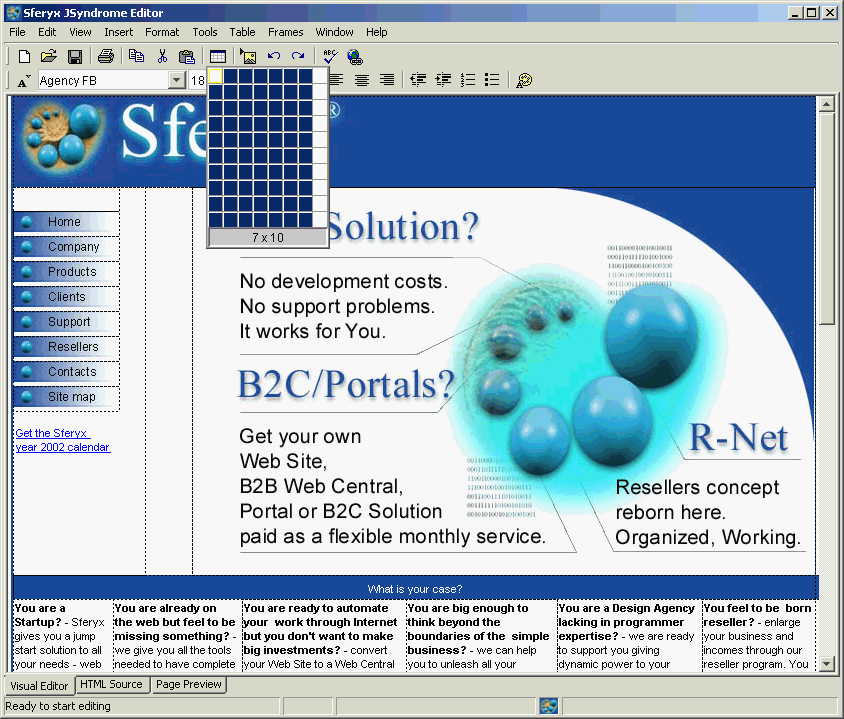
Task: Click the 'What is your case?' heading
Action: click(415, 589)
